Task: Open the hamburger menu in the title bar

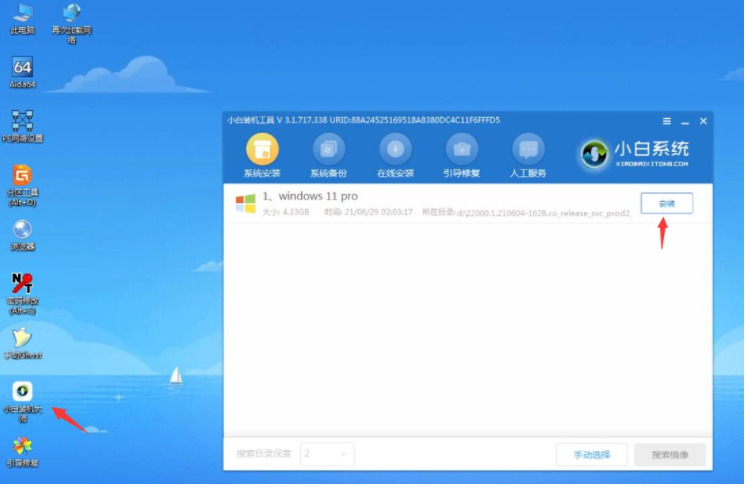Action: pos(667,121)
